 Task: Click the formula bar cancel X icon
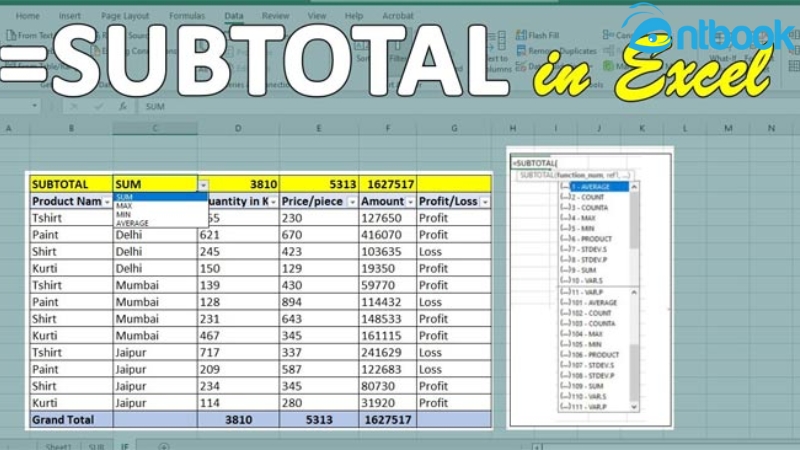[x=74, y=106]
